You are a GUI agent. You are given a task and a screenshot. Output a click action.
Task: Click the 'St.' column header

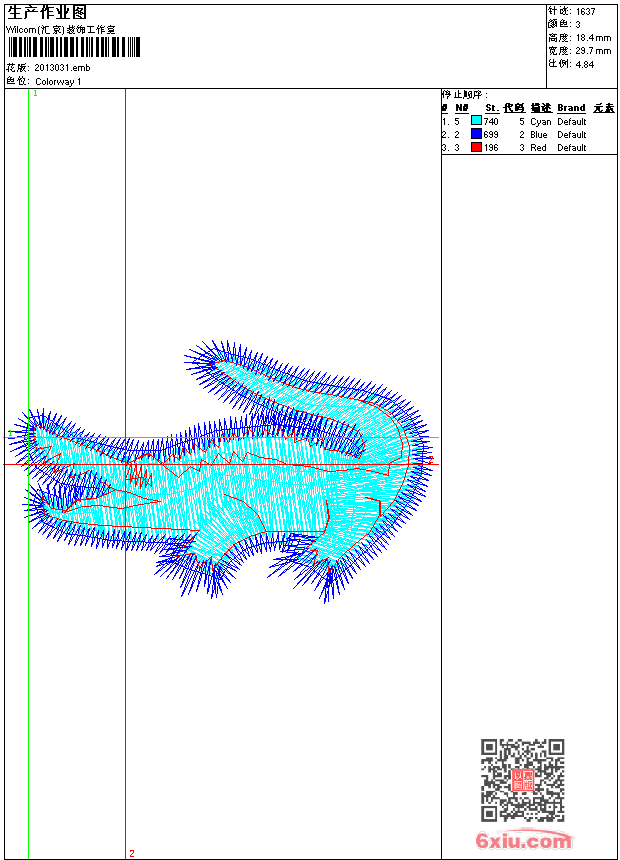pyautogui.click(x=492, y=108)
